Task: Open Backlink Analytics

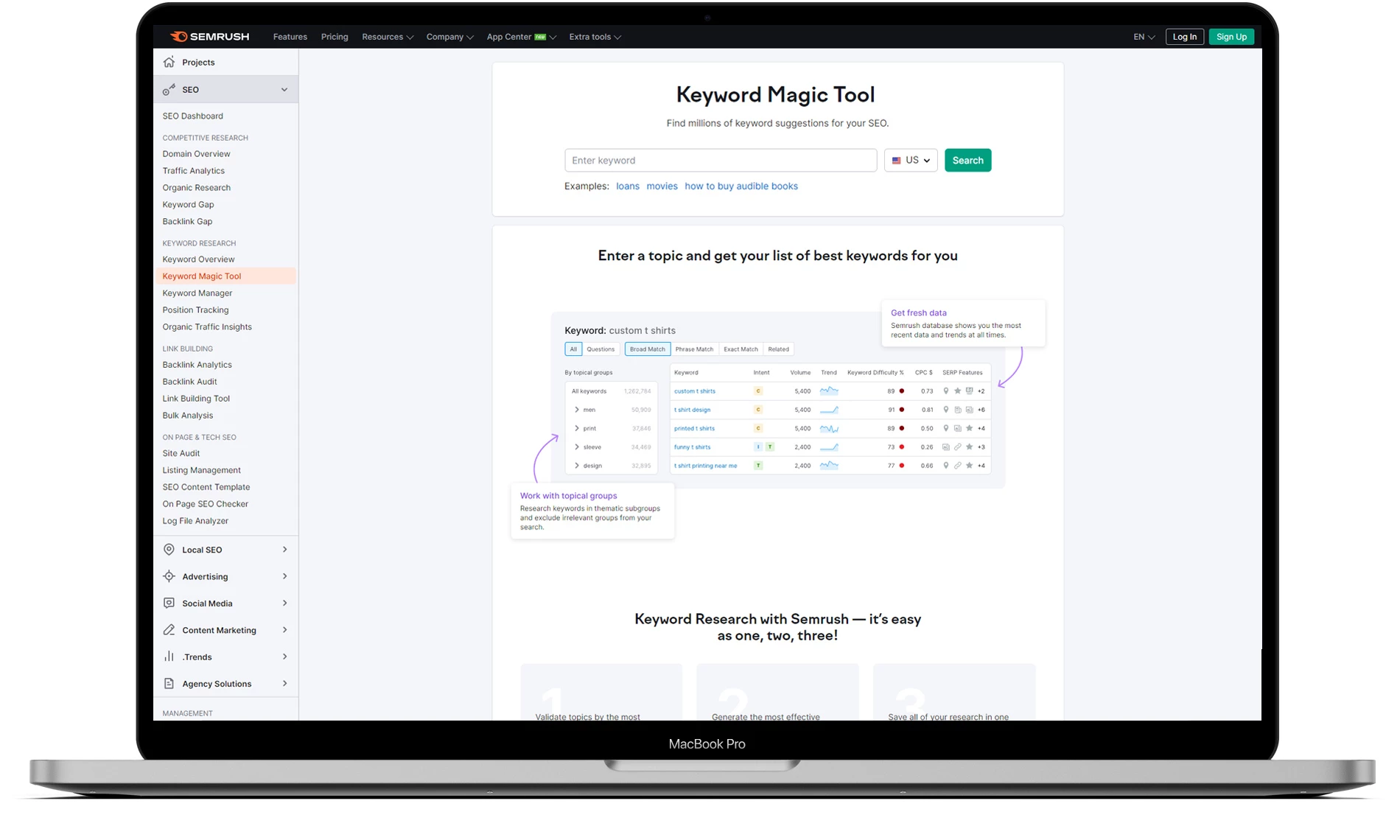Action: click(197, 365)
